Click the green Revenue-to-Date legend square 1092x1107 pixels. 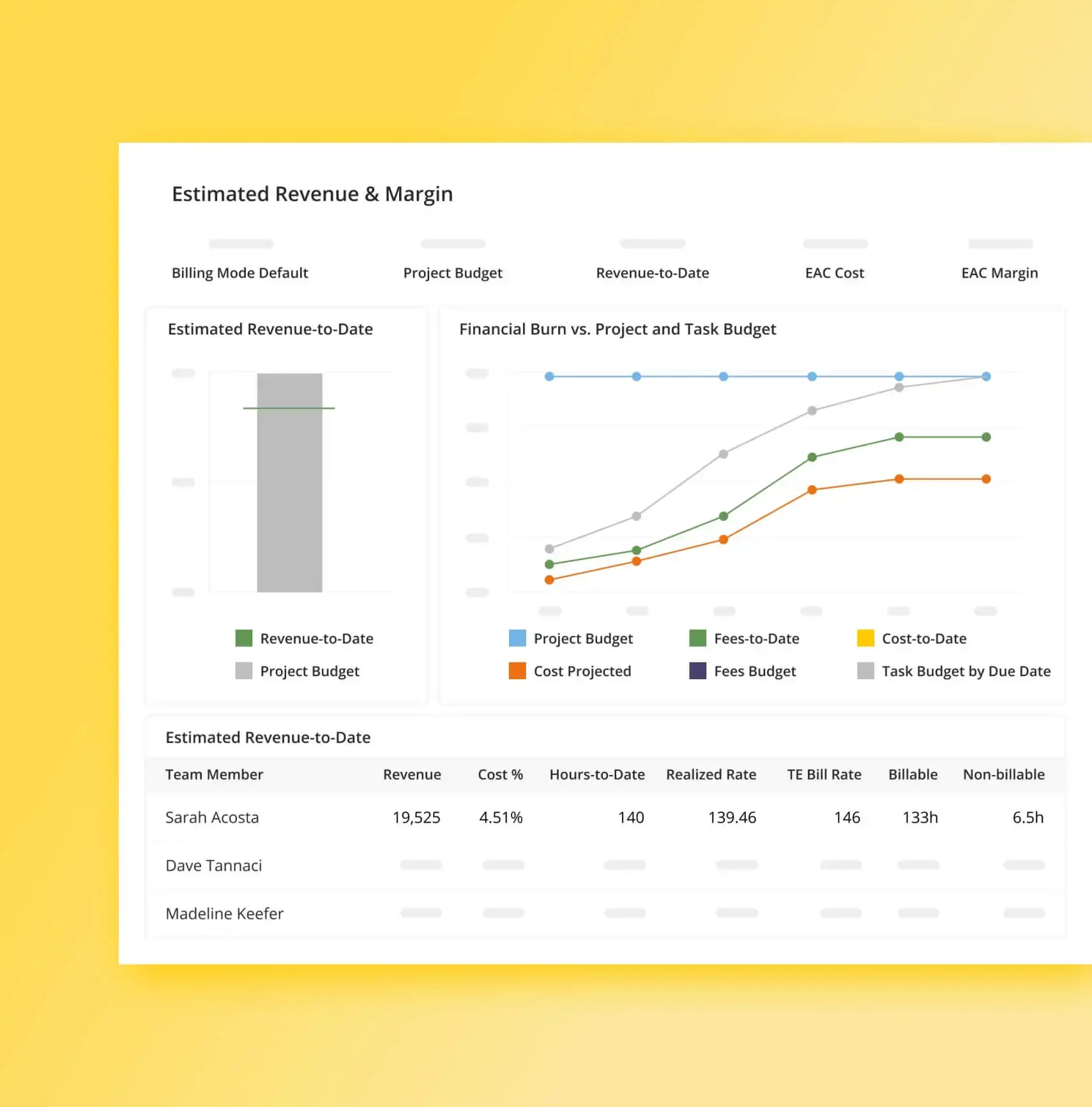243,638
